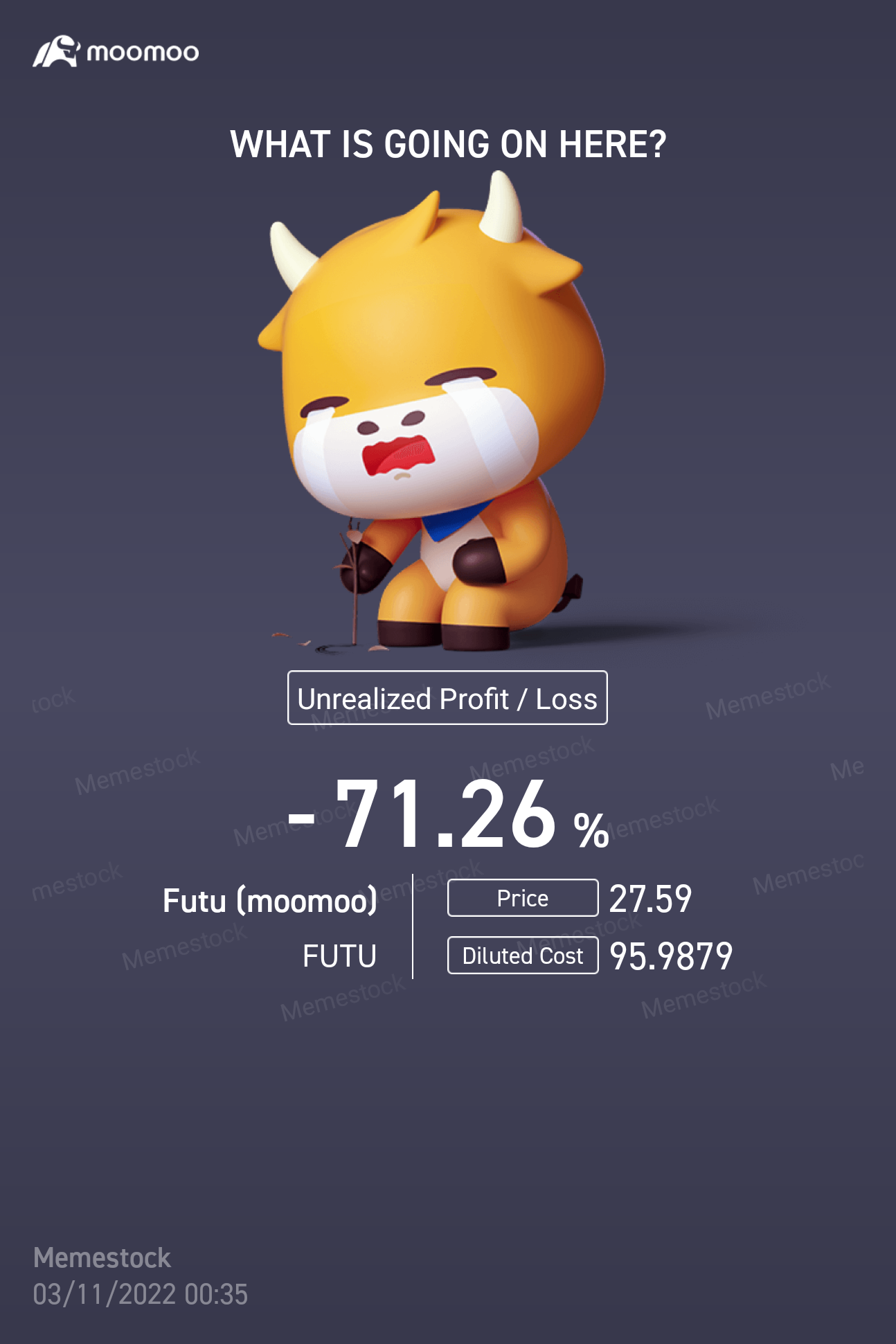Click the Futu (moomoo) stock name
Screen dimensions: 896x1344
pyautogui.click(x=270, y=901)
